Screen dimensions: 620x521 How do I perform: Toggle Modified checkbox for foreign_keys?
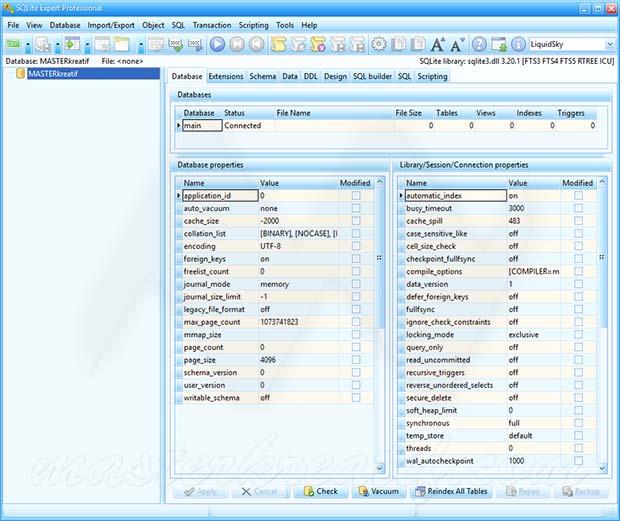pyautogui.click(x=356, y=259)
